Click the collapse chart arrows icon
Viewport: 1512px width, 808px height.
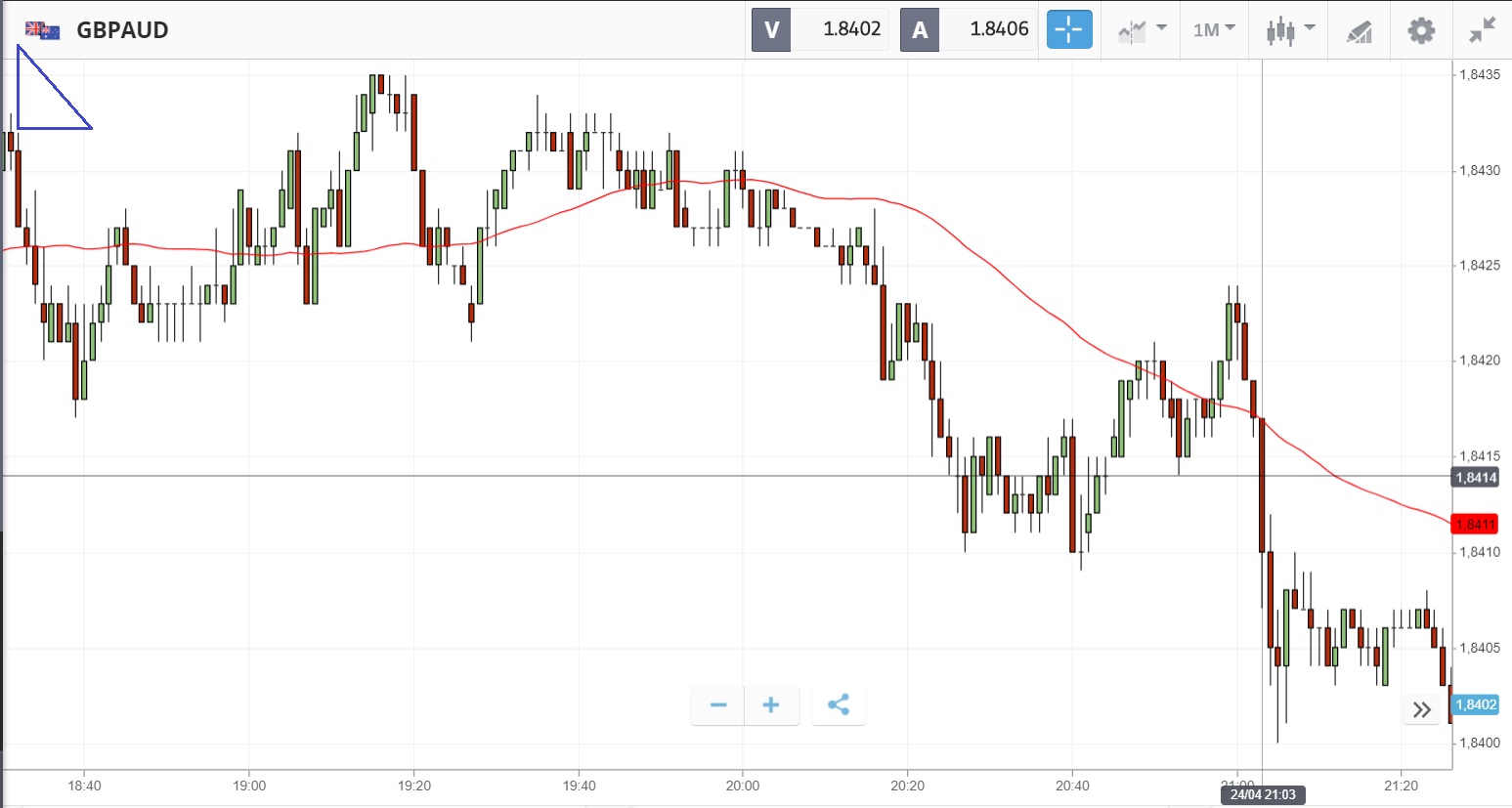pyautogui.click(x=1483, y=30)
